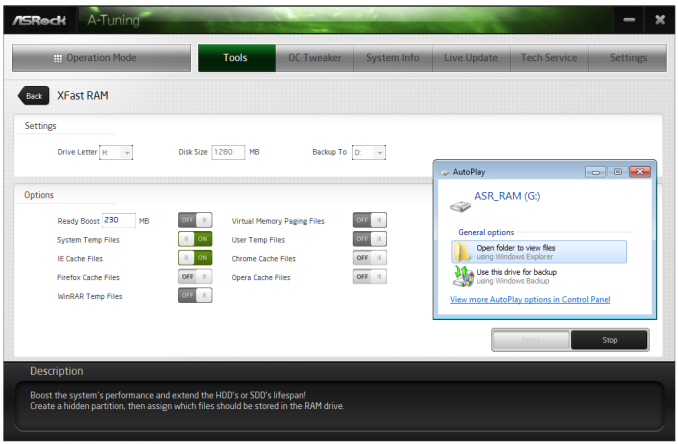
Task: Click the ASR_RAM drive icon in AutoPlay
Action: tap(460, 207)
